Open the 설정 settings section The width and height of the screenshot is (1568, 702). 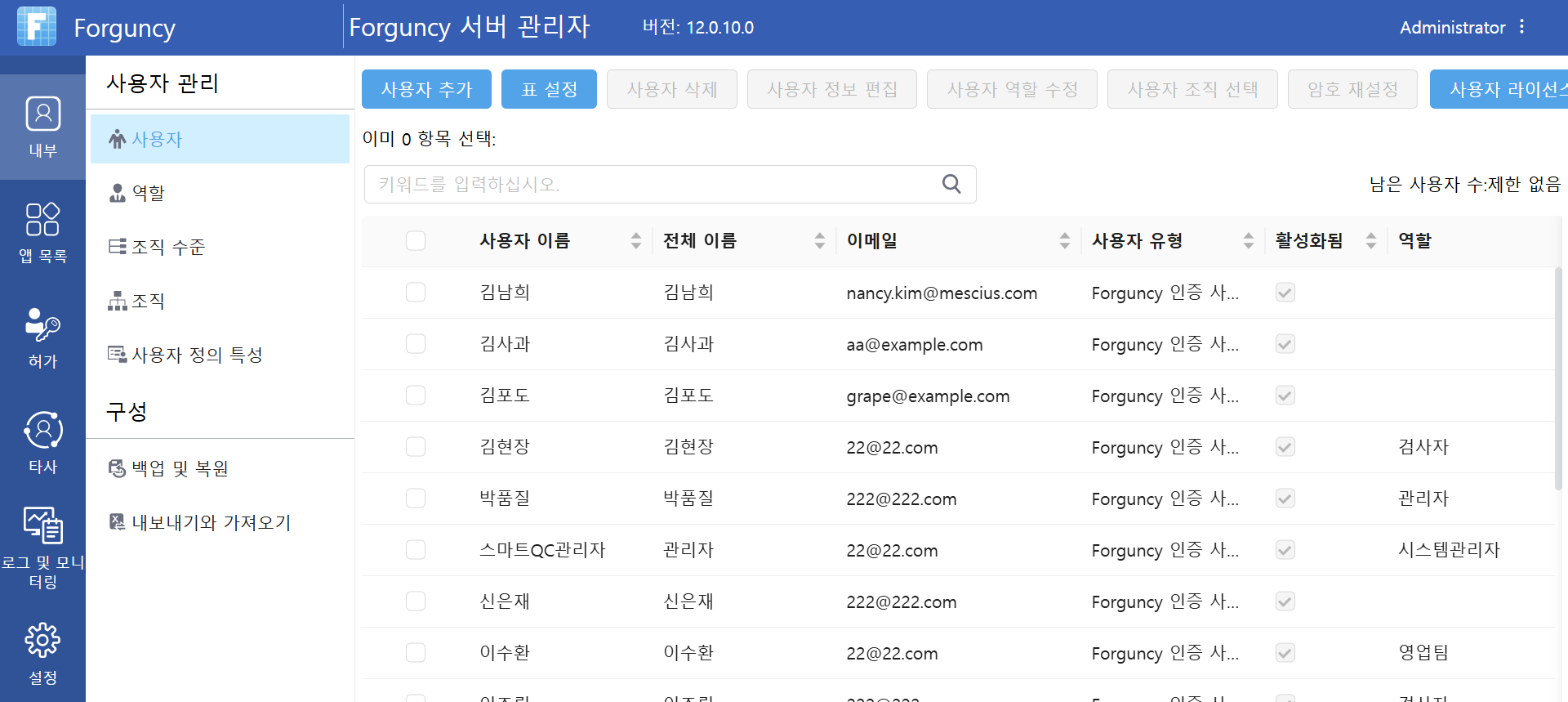pyautogui.click(x=42, y=654)
